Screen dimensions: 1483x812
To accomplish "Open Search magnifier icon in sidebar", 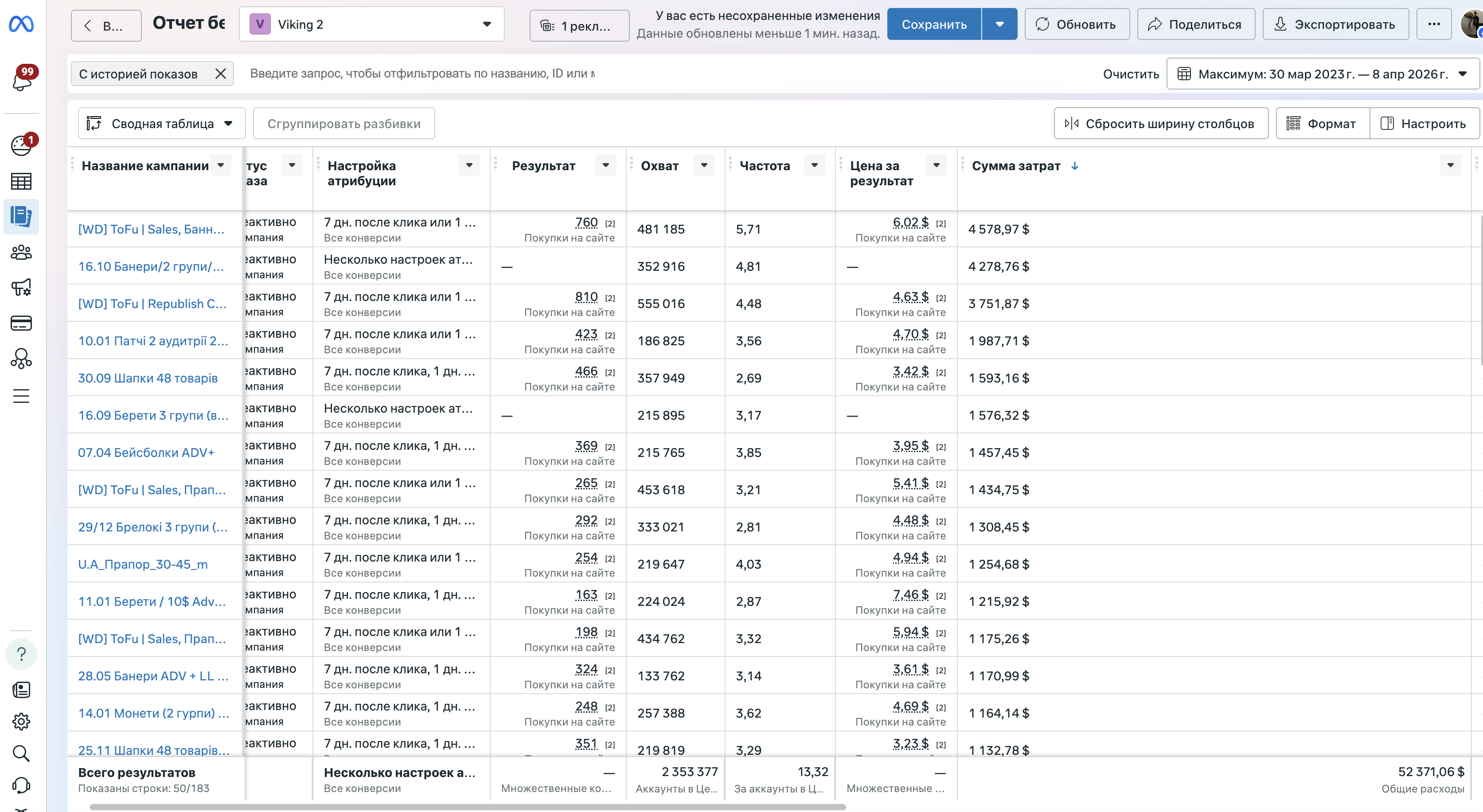I will tap(21, 753).
